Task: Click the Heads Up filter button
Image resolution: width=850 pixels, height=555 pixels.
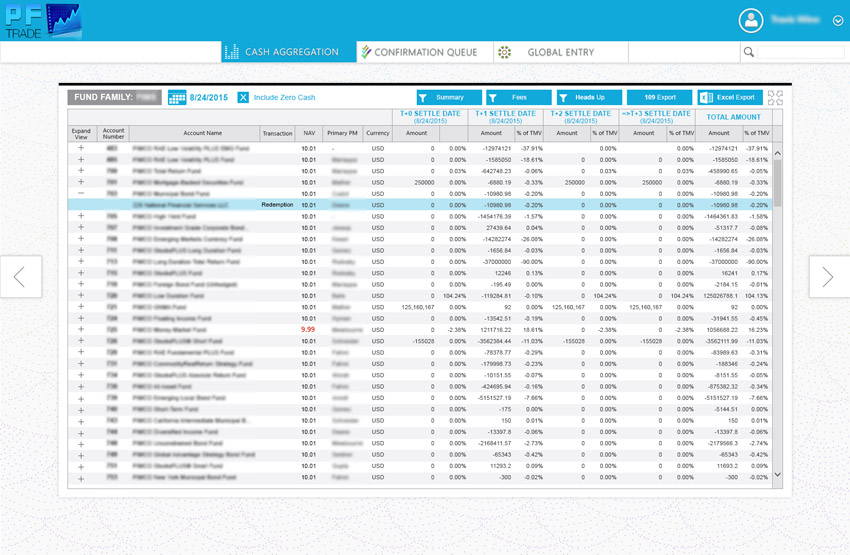Action: pyautogui.click(x=588, y=98)
